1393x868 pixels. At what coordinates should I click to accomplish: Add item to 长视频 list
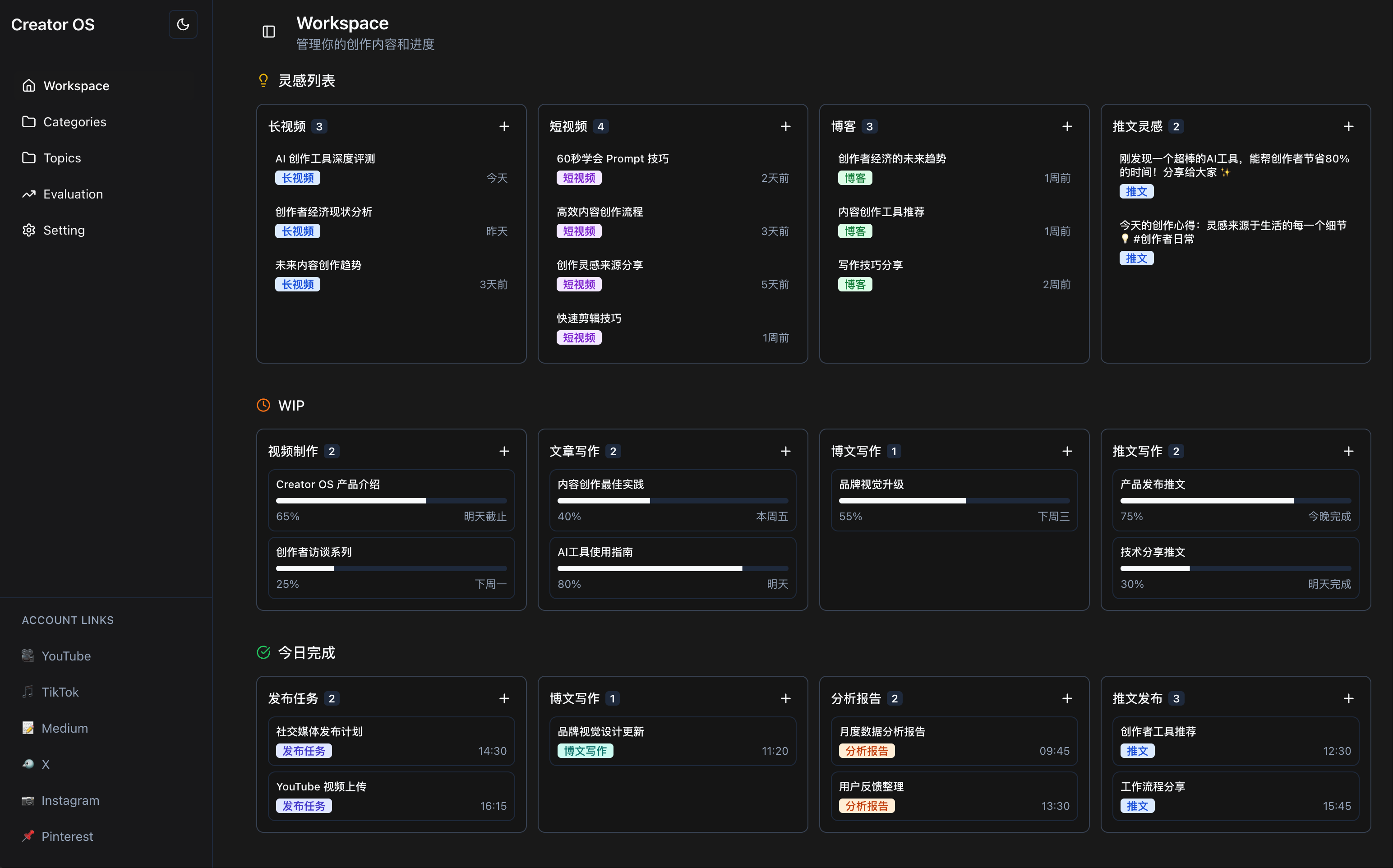pyautogui.click(x=504, y=126)
